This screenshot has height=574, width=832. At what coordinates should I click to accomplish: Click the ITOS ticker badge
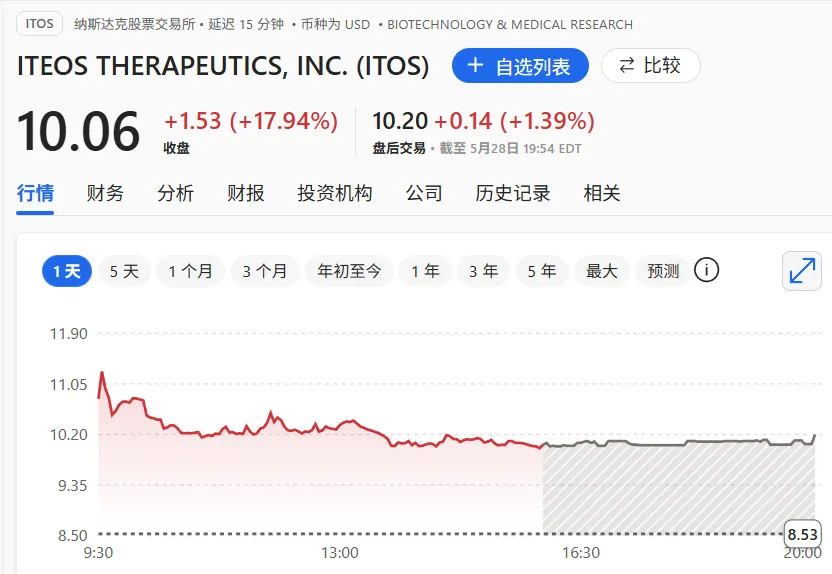(x=40, y=24)
